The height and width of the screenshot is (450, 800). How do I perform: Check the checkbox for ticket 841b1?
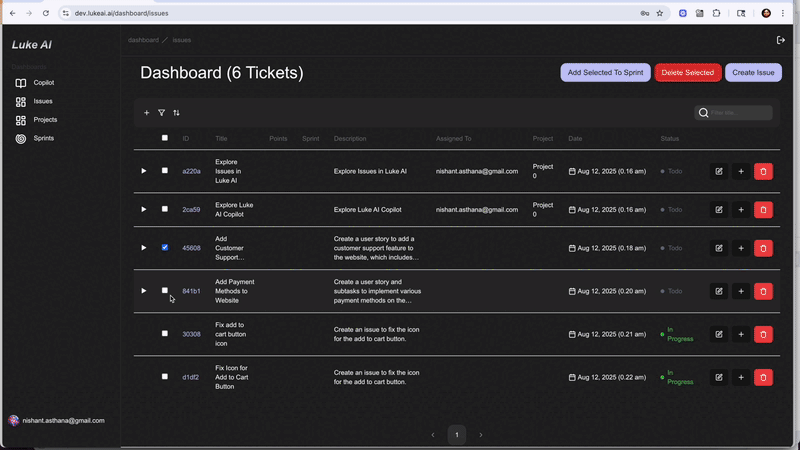pos(165,291)
